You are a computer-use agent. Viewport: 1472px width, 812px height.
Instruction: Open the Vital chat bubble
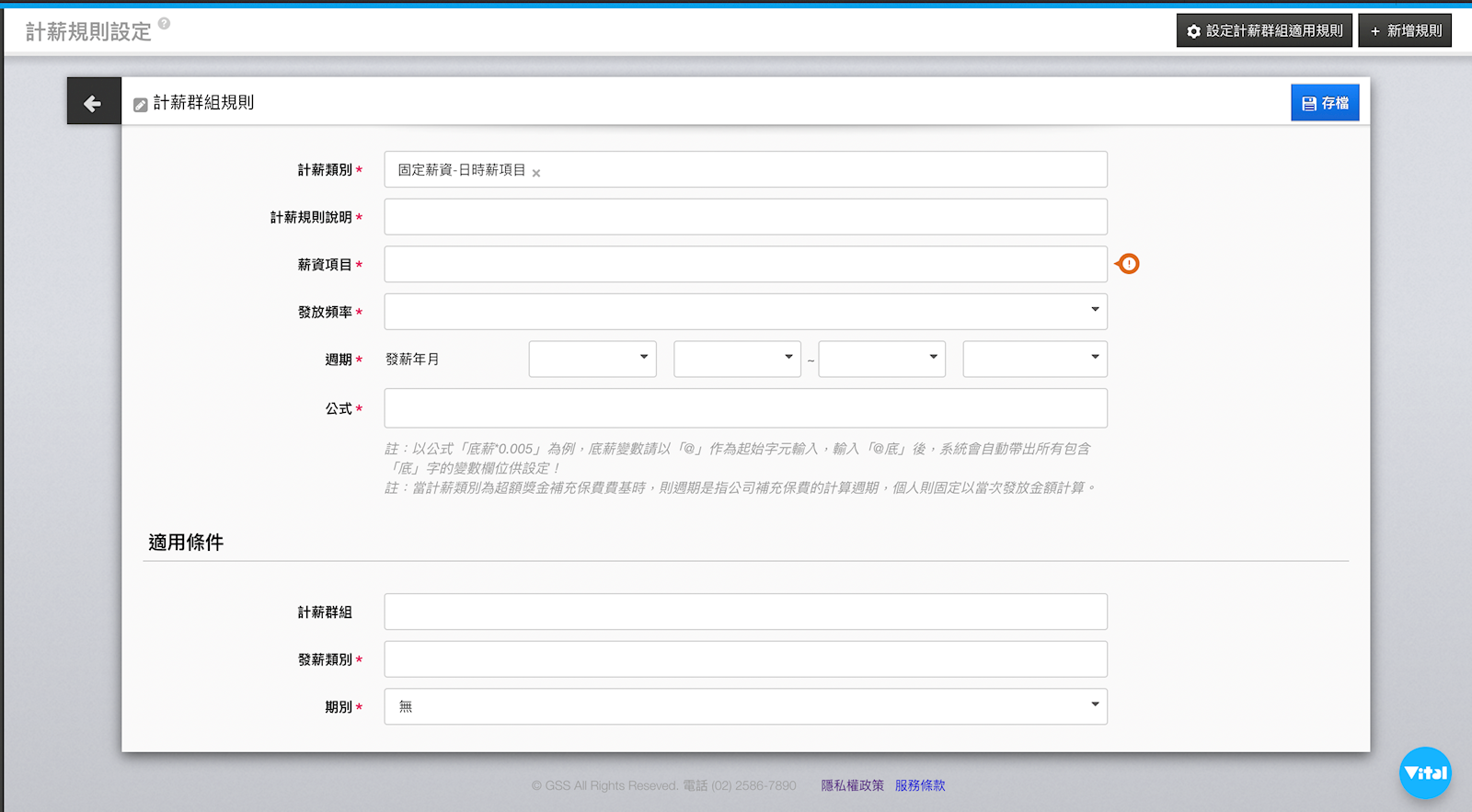click(1424, 772)
